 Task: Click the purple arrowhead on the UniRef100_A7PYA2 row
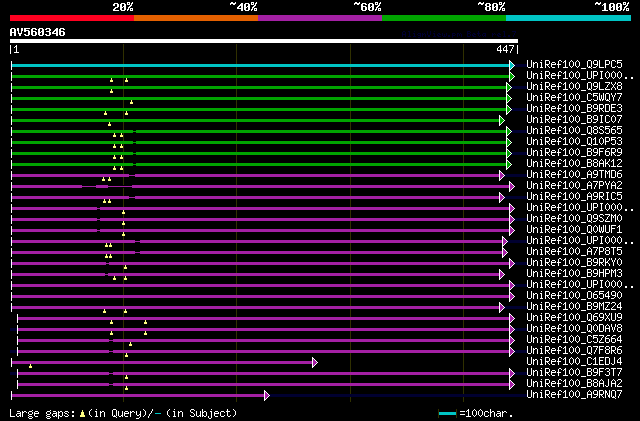[x=512, y=187]
